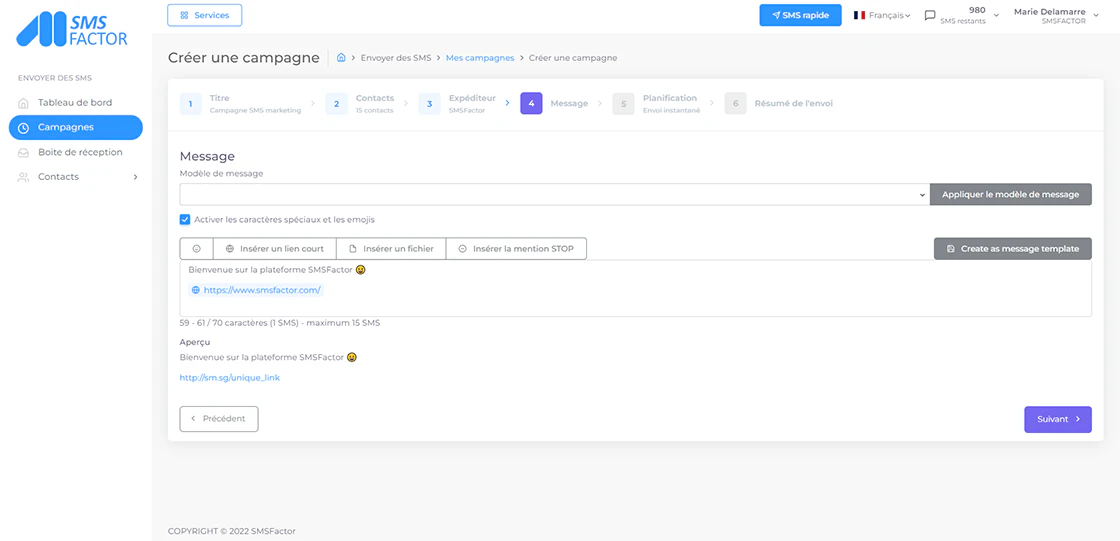Viewport: 1120px width, 541px height.
Task: Open Mes campagnes breadcrumb link
Action: point(480,58)
